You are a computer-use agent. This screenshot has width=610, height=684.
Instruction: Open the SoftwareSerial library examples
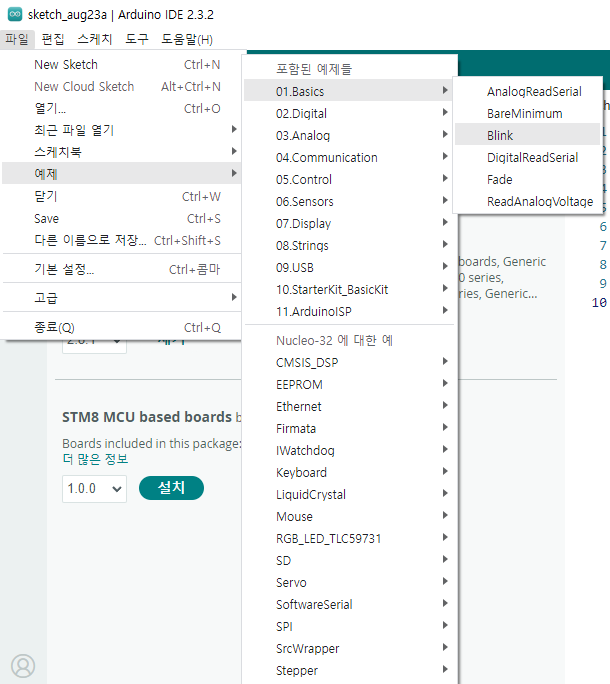(x=349, y=604)
